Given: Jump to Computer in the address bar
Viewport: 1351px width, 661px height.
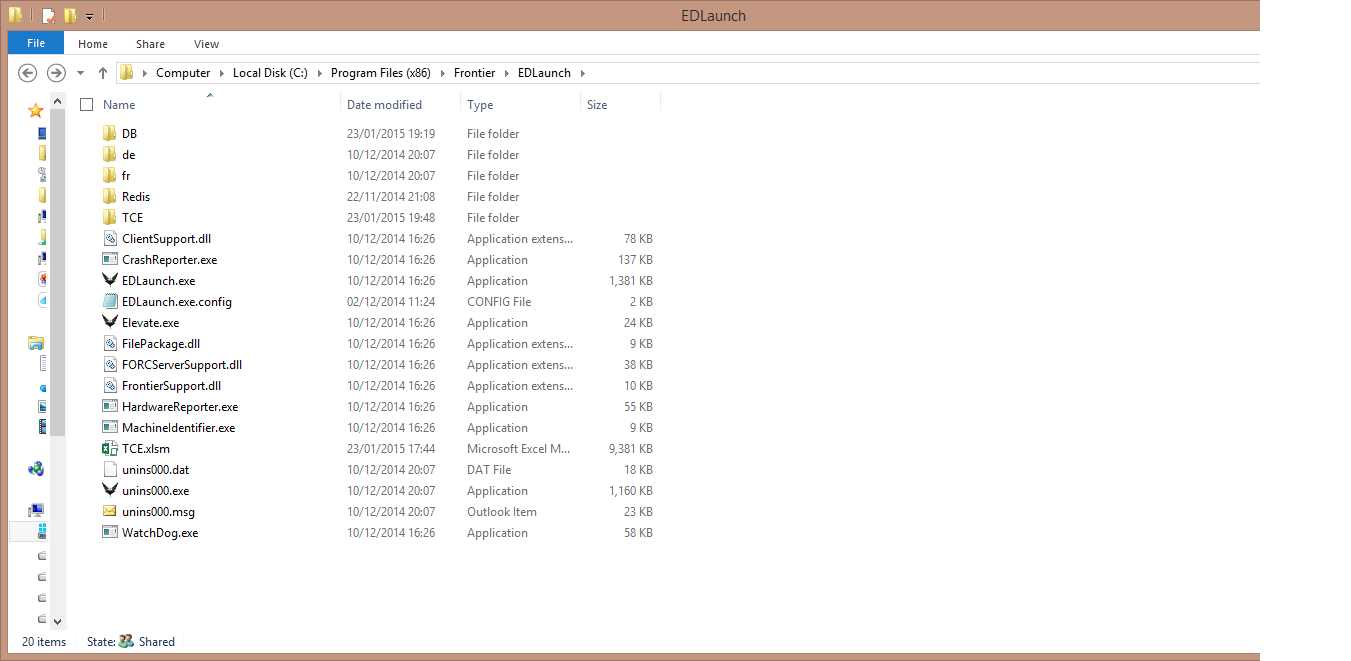Looking at the screenshot, I should click(183, 73).
